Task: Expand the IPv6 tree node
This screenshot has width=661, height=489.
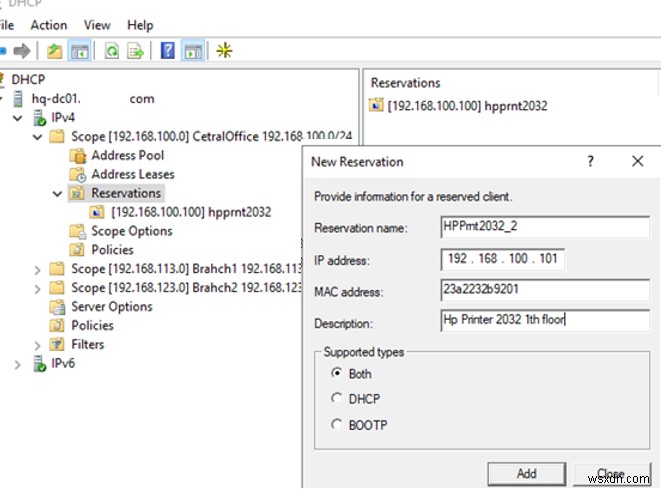Action: 19,364
